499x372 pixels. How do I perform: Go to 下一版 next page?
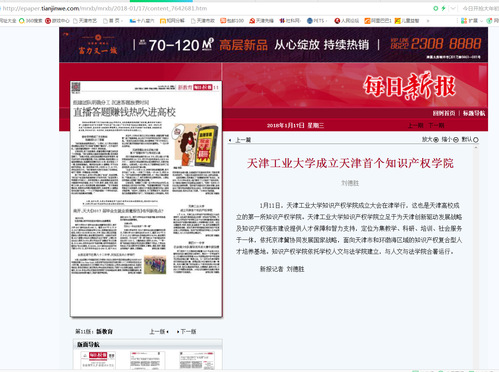tap(186, 332)
